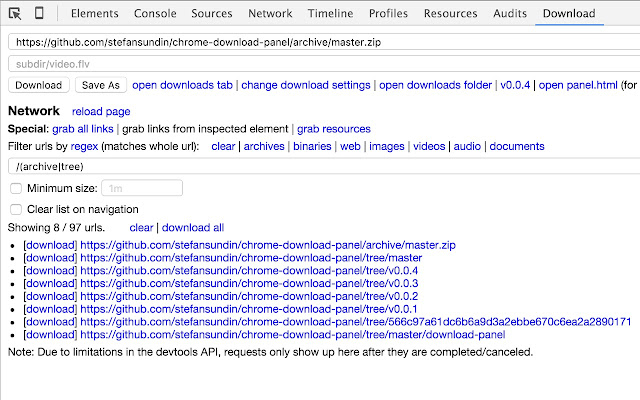Image resolution: width=640 pixels, height=400 pixels.
Task: Enable the Minimum size checkbox
Action: pos(16,188)
